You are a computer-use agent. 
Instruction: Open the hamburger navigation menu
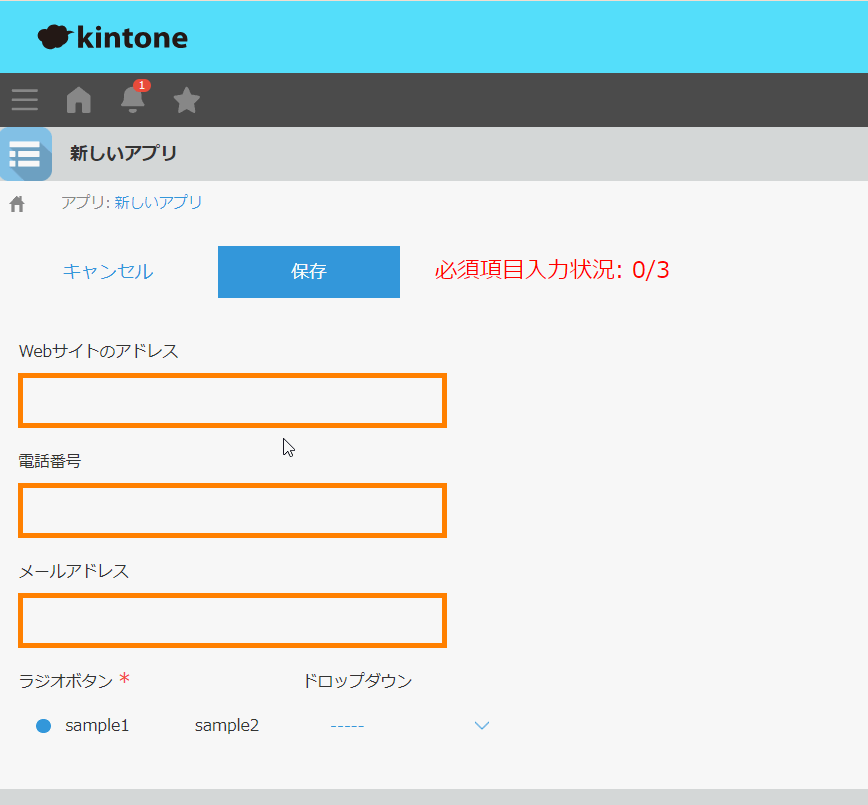[x=25, y=100]
